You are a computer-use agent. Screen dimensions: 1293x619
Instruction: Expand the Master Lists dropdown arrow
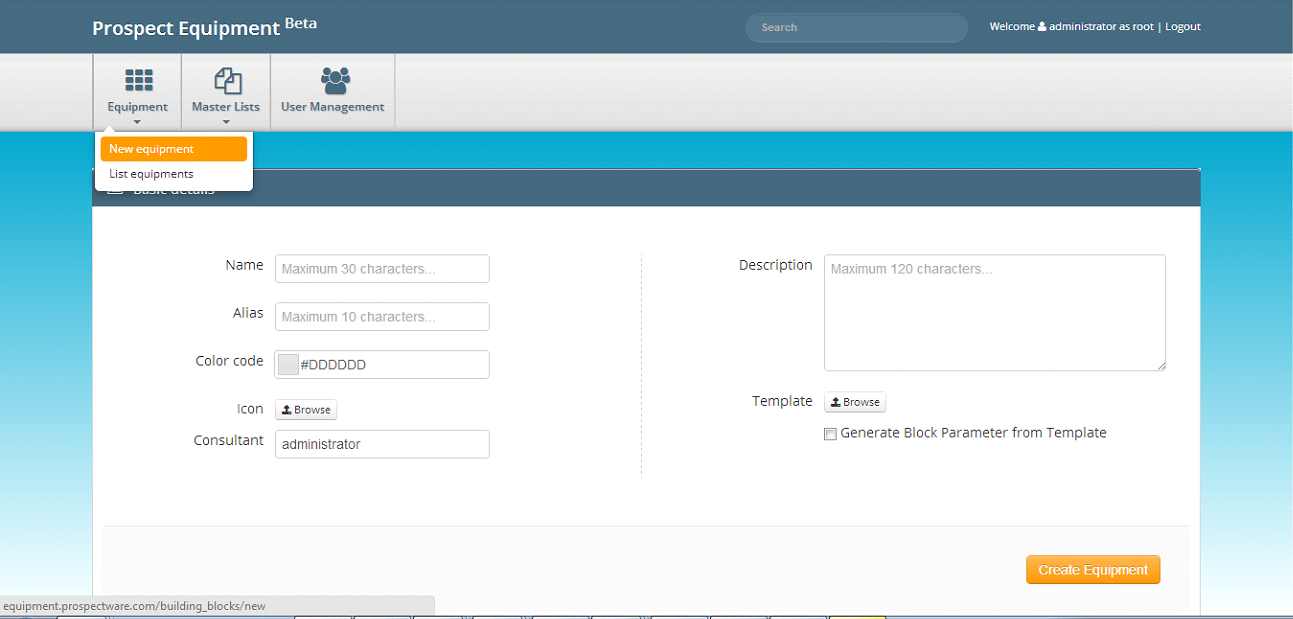point(226,123)
